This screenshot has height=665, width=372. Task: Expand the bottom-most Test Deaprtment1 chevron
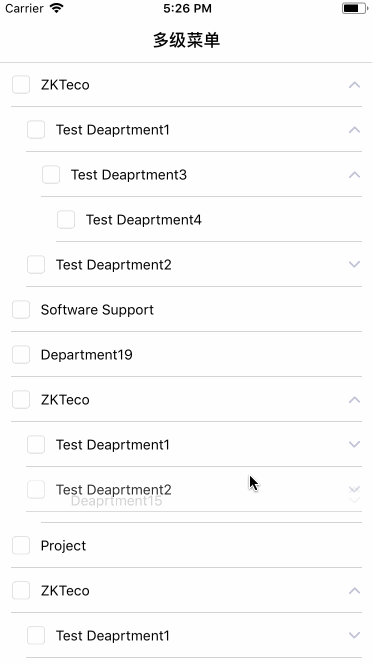(354, 635)
